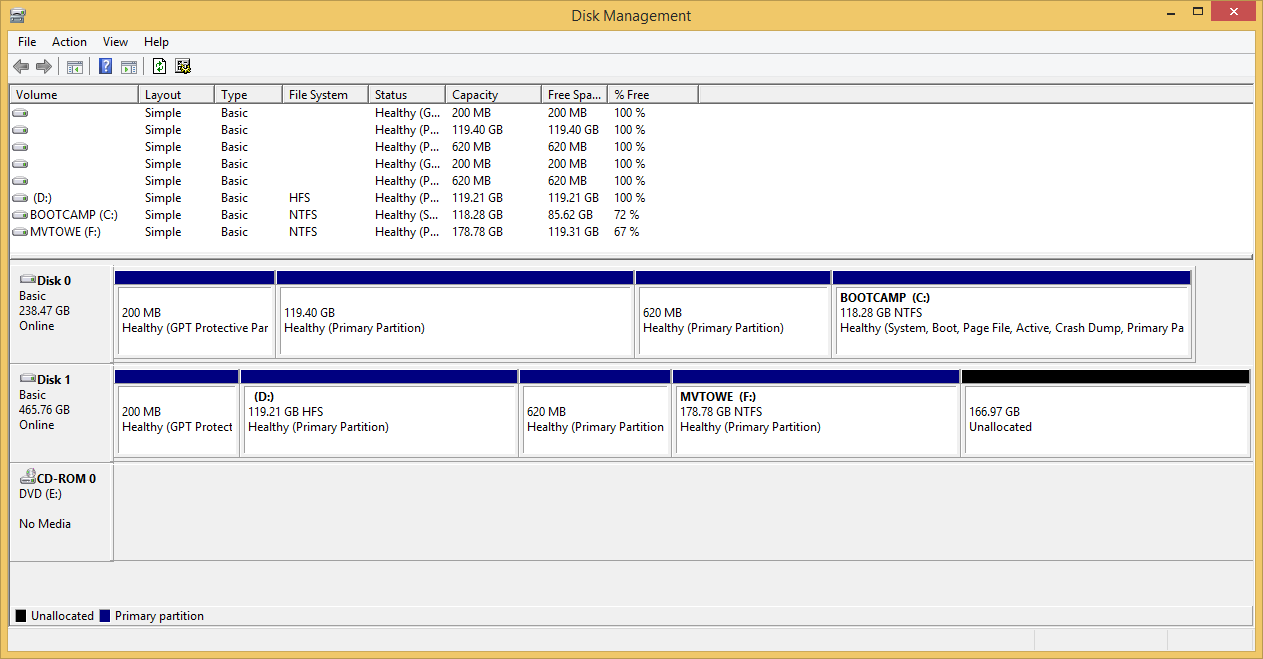Open the Help menu
This screenshot has height=659, width=1263.
[156, 42]
